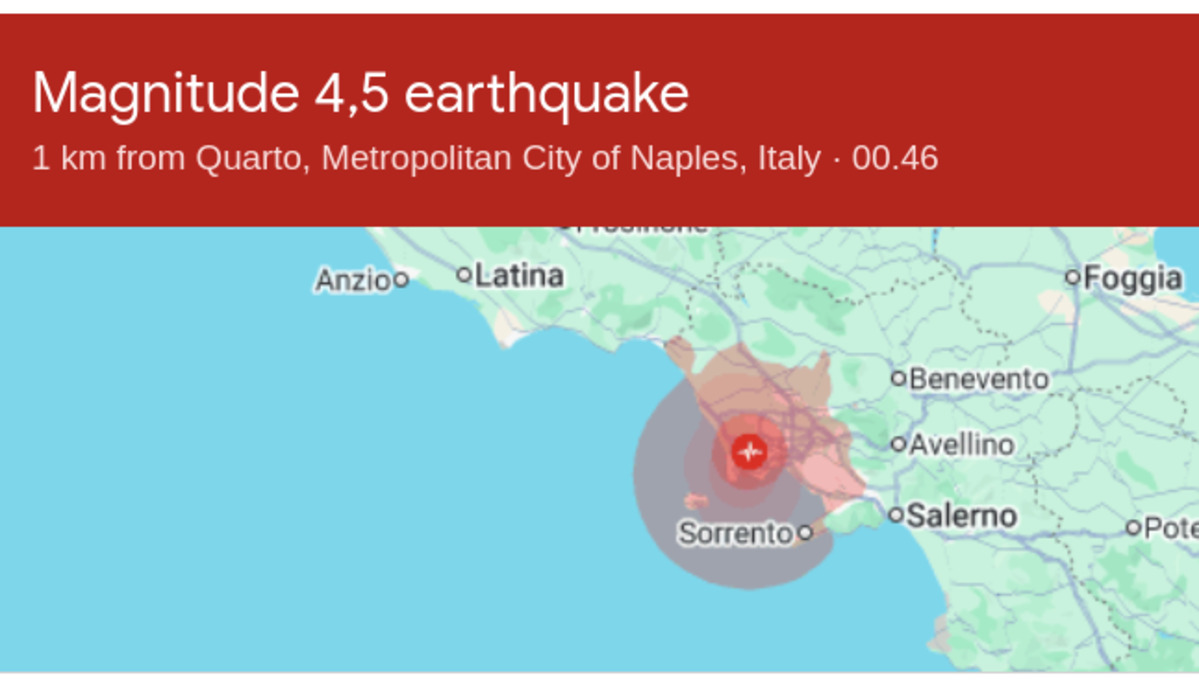
Task: Click the Latina city marker dot
Action: click(463, 274)
